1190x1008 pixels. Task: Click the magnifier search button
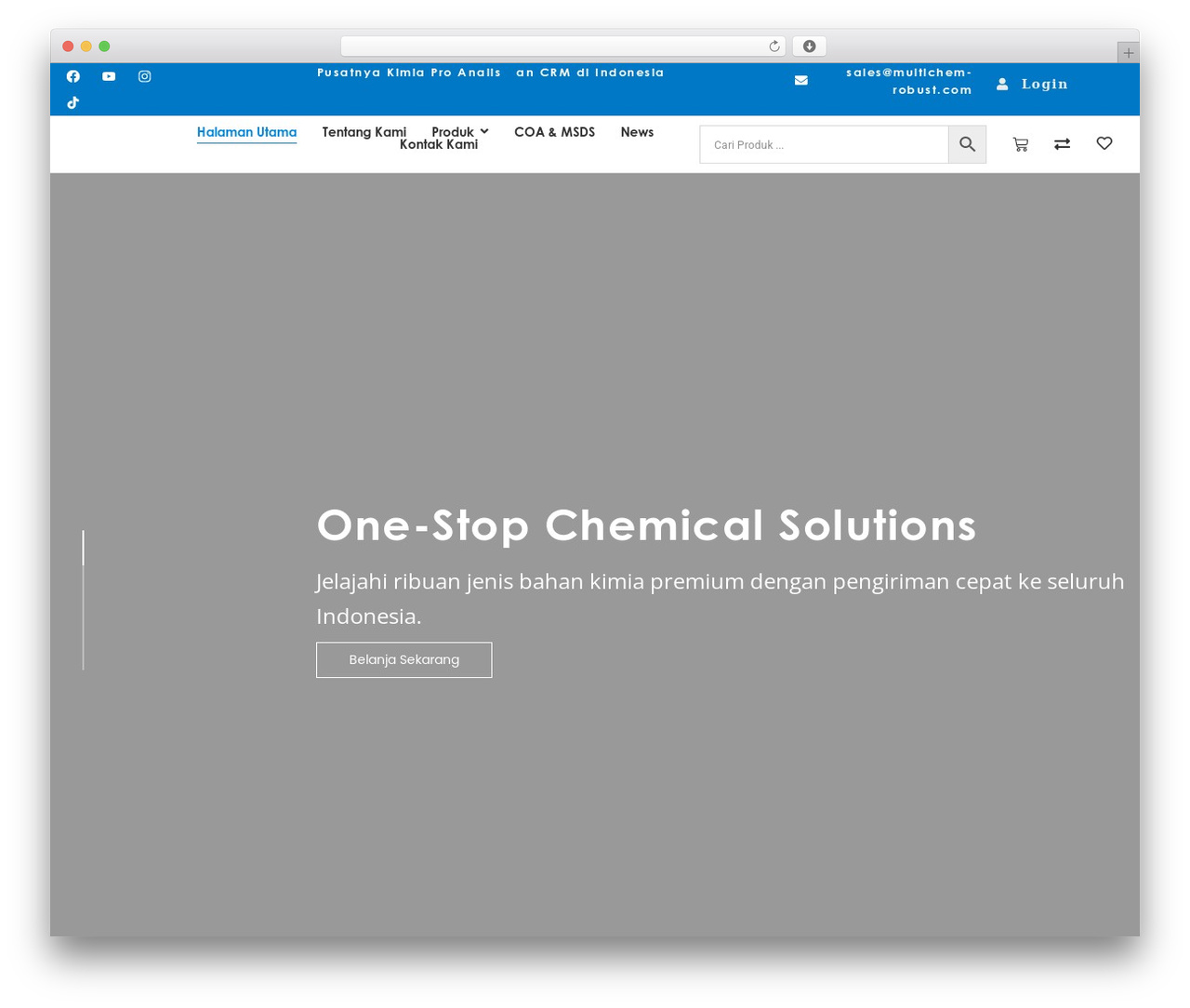pyautogui.click(x=967, y=144)
